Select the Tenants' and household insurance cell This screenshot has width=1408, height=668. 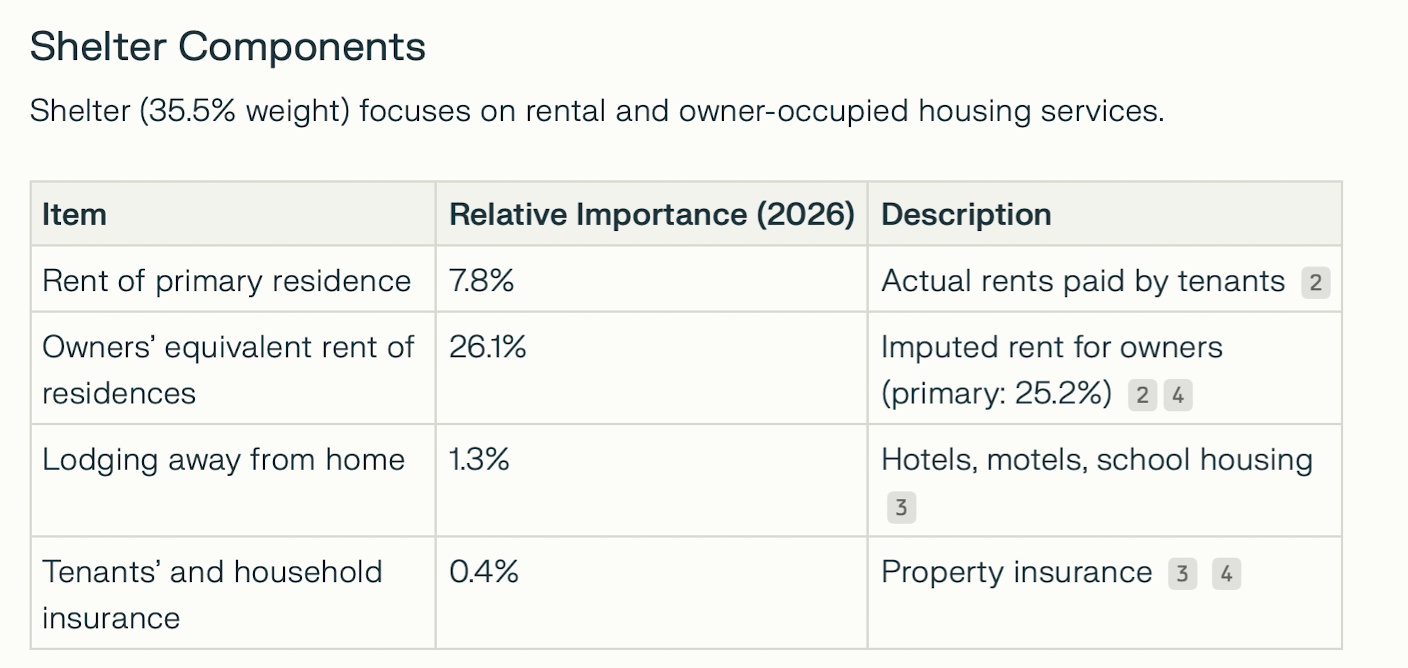tap(212, 594)
